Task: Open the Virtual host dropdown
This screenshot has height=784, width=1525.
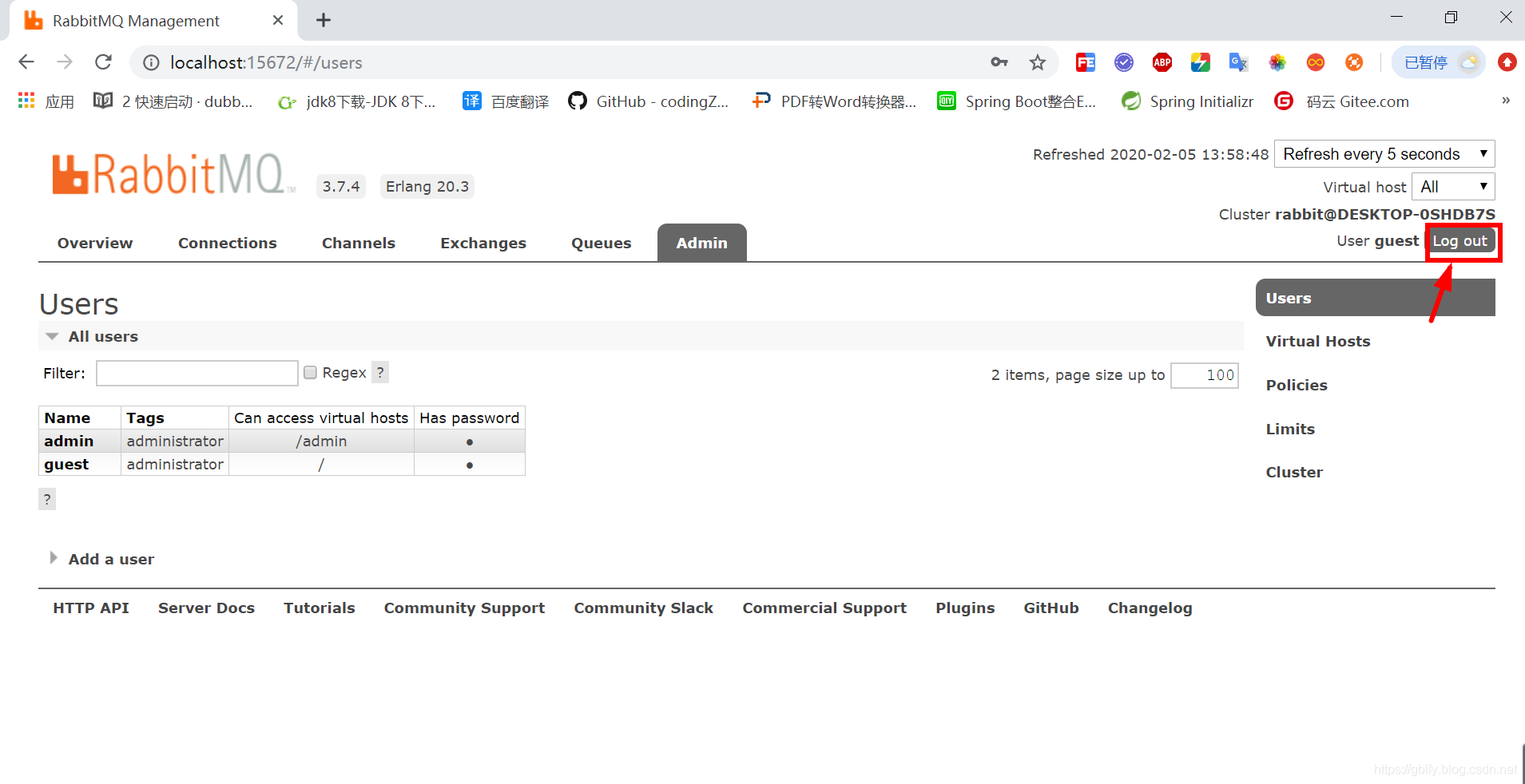Action: point(1453,187)
